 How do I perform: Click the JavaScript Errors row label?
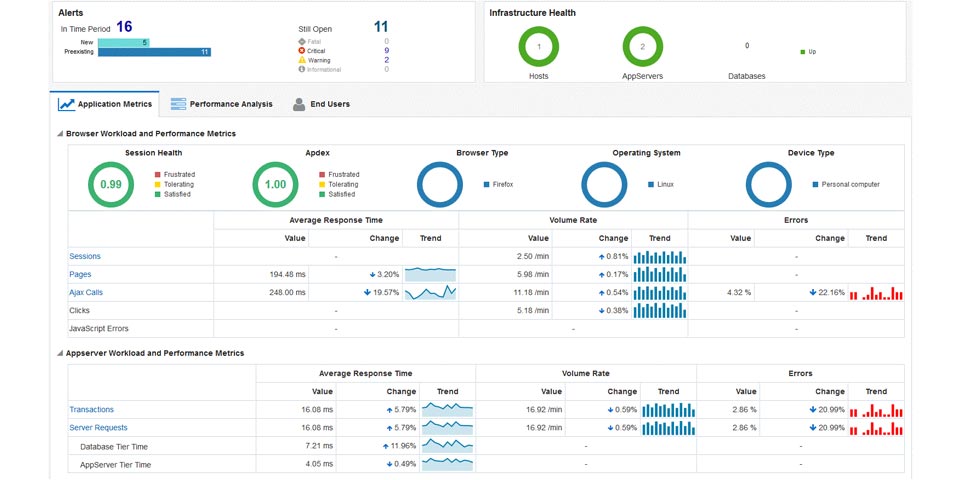point(99,329)
